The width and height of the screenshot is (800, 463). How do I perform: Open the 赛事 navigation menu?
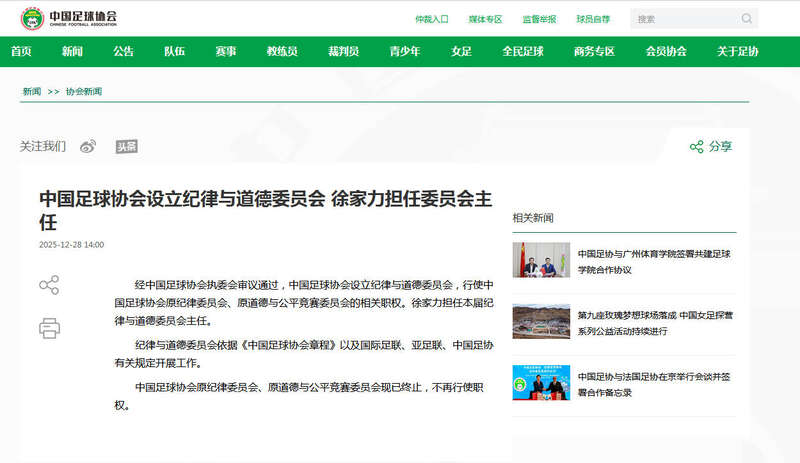[x=226, y=51]
